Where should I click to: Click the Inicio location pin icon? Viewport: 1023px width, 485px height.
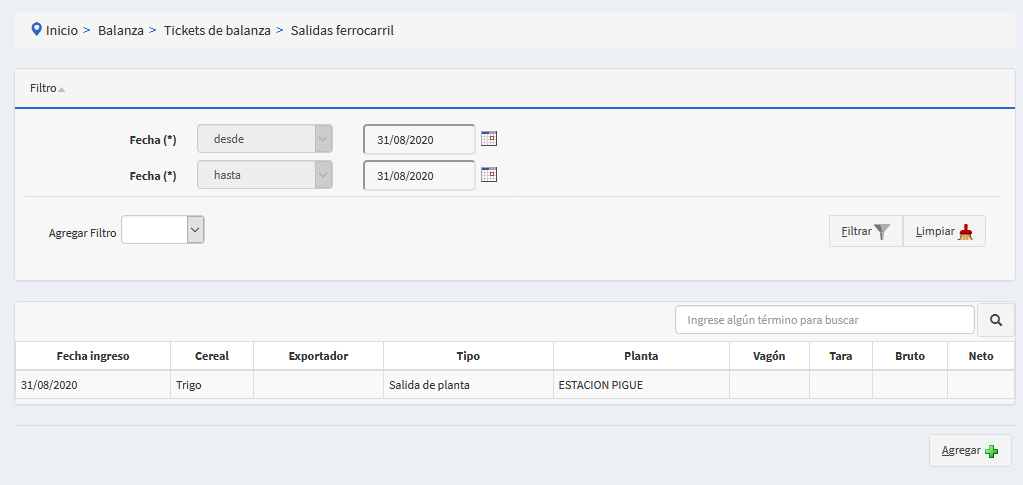37,30
